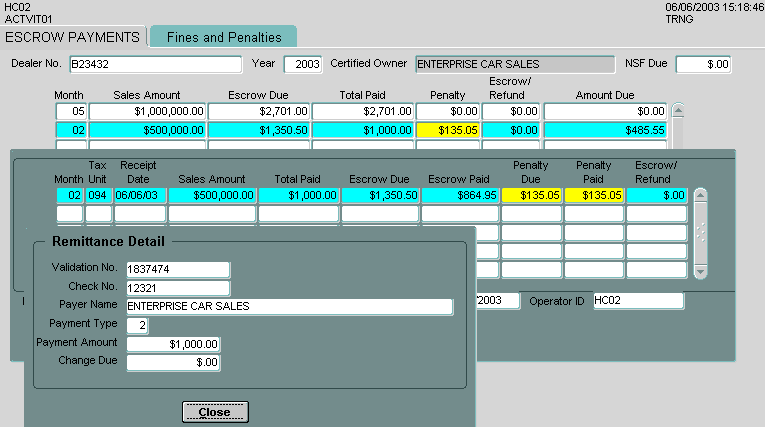This screenshot has width=765, height=427.
Task: Click the Certified Owner field
Action: click(515, 64)
